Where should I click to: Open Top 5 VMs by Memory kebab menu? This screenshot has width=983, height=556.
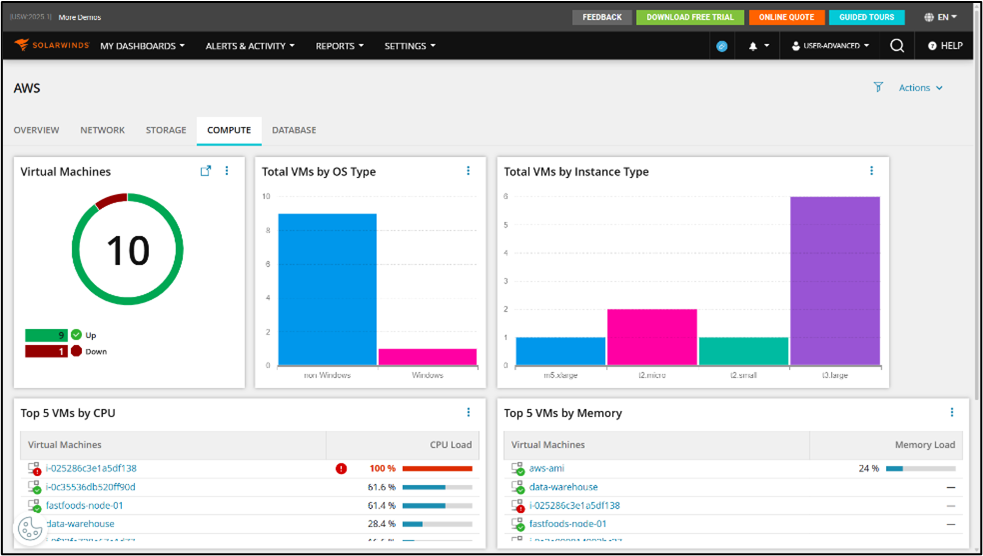point(952,412)
